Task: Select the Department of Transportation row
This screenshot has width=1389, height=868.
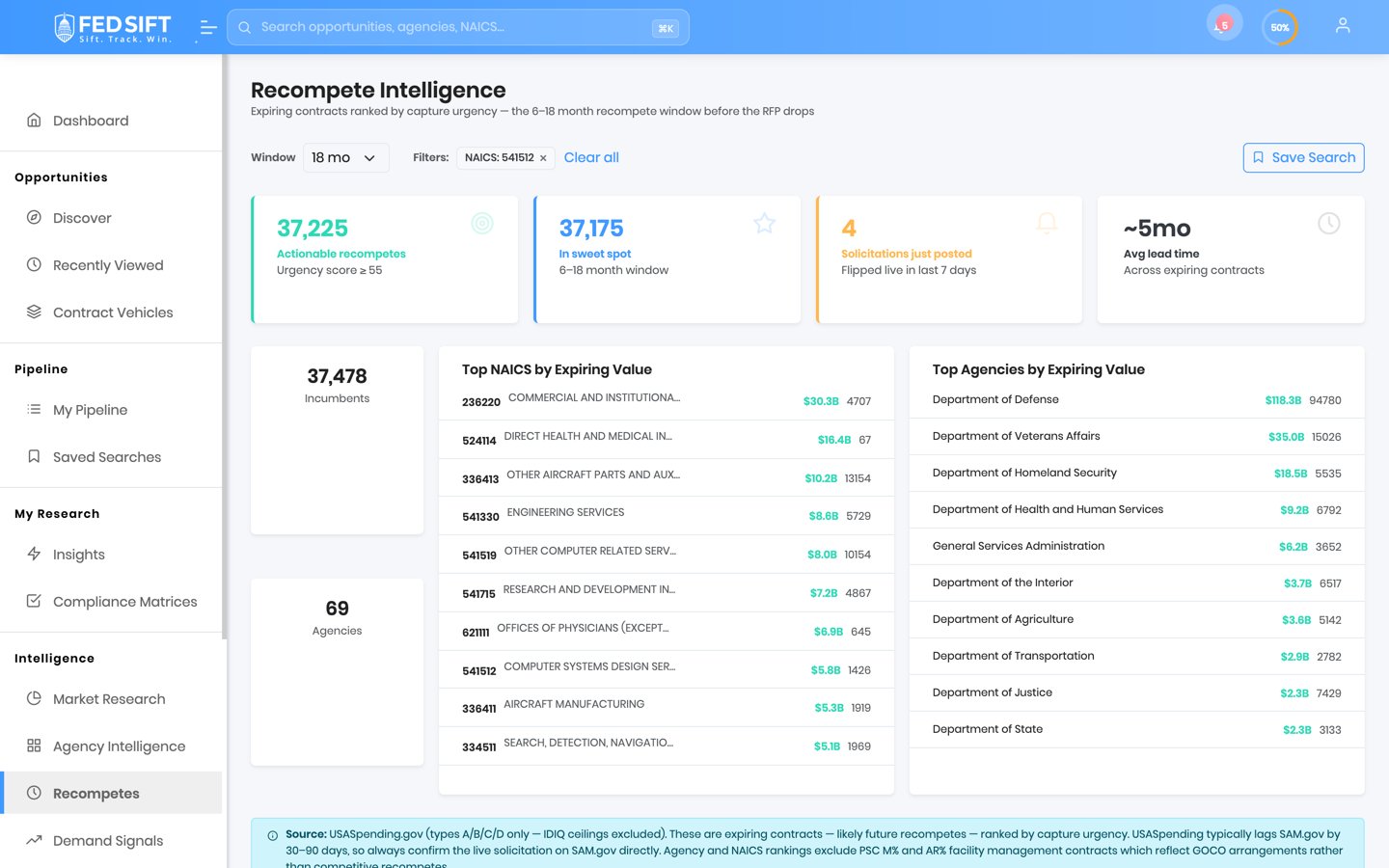Action: click(1137, 657)
